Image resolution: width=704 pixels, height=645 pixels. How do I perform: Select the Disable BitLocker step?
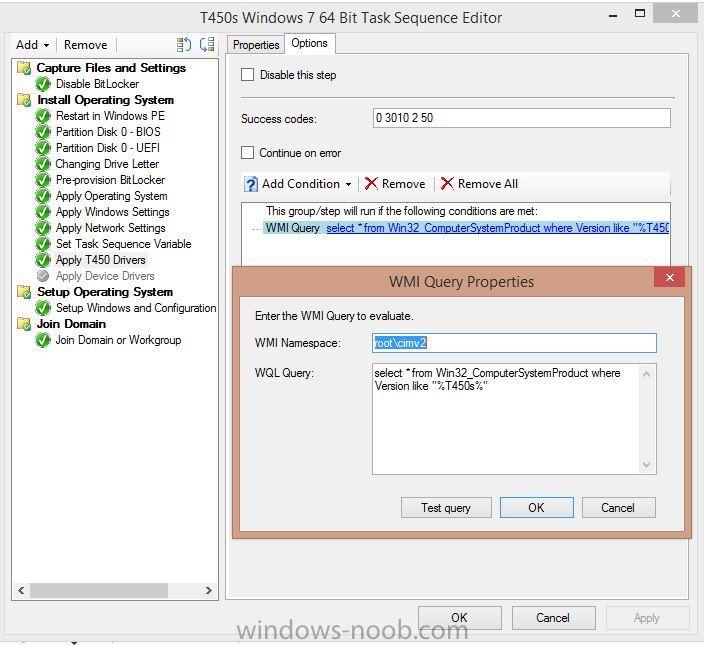point(97,84)
